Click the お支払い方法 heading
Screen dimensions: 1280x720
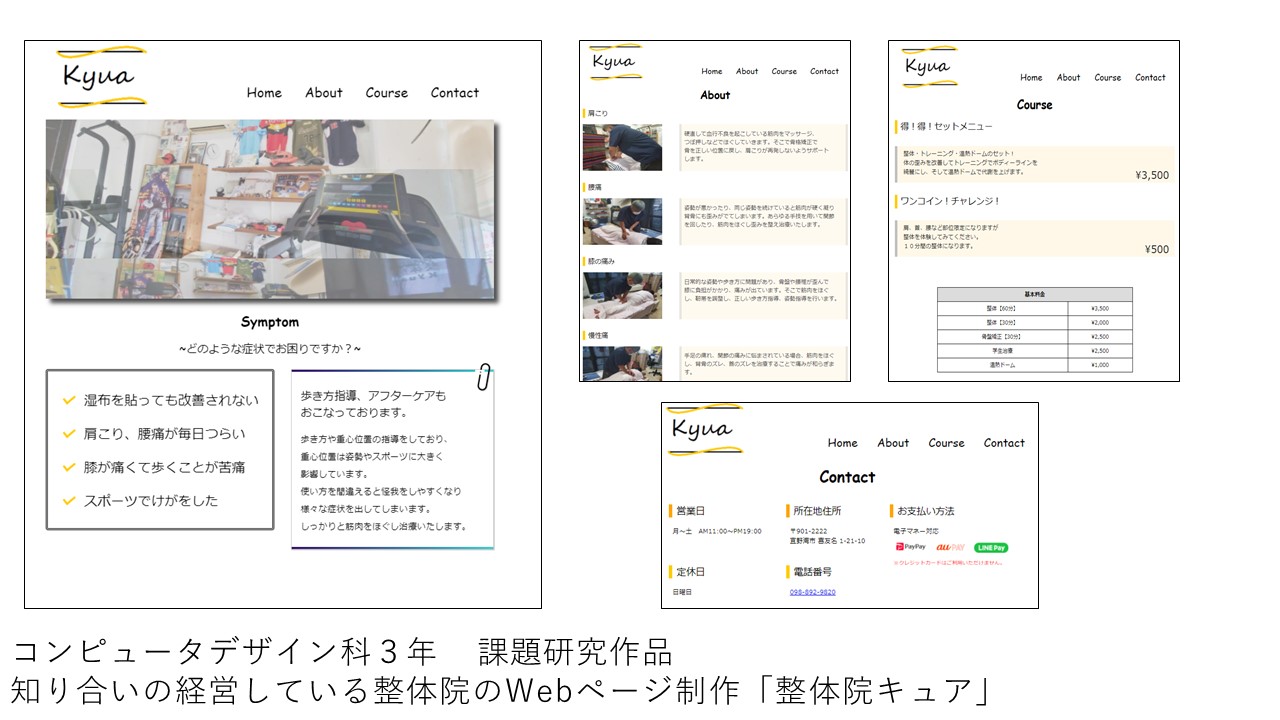(x=926, y=511)
